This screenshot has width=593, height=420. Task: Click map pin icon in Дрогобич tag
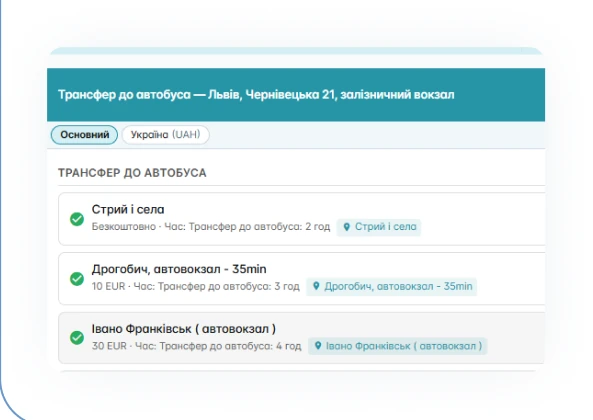(x=316, y=286)
